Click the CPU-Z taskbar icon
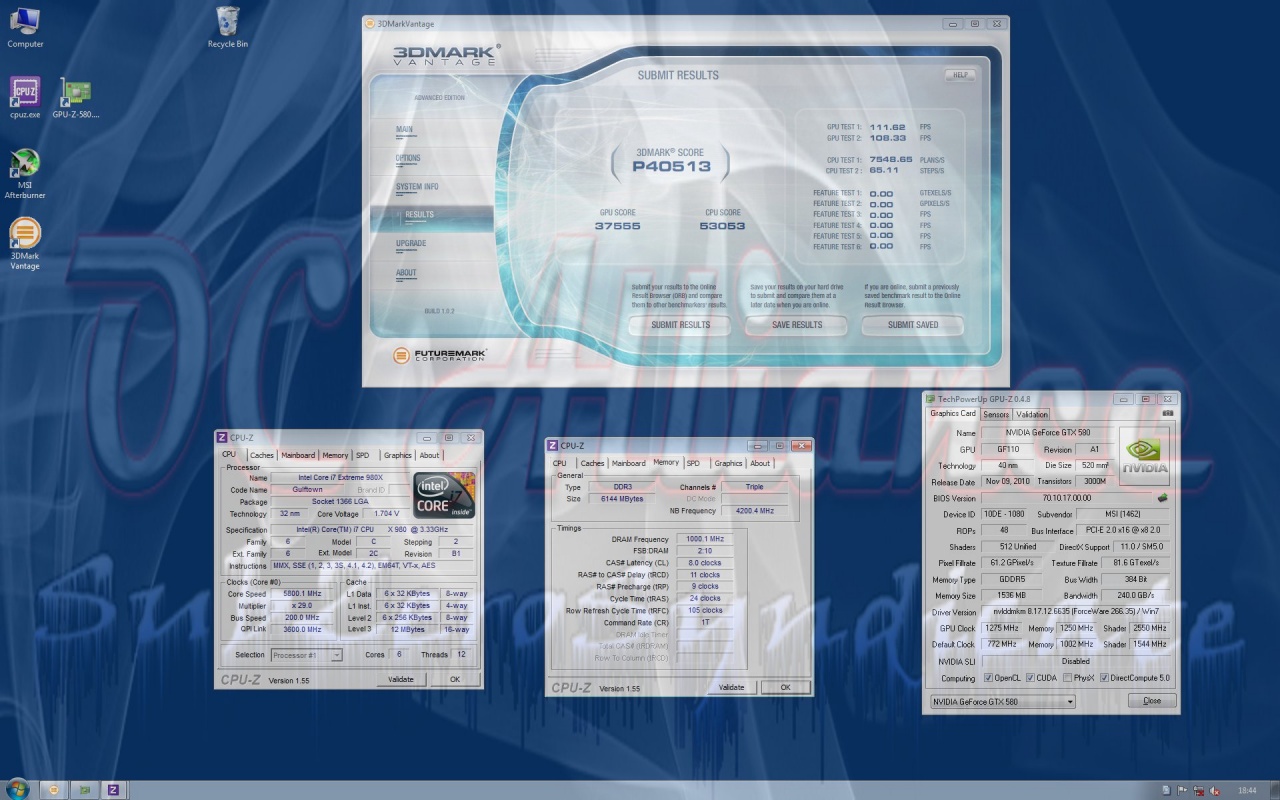The height and width of the screenshot is (800, 1280). pos(113,789)
